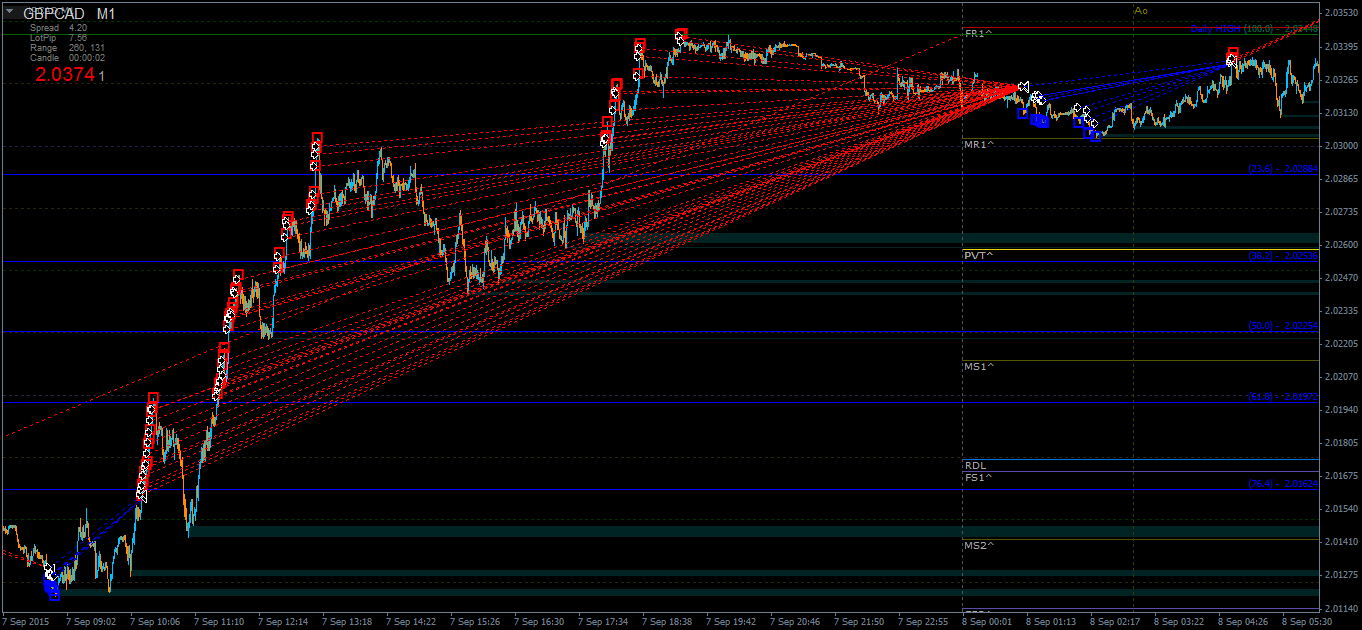
Task: Click the Ao label at chart top
Action: coord(1141,10)
